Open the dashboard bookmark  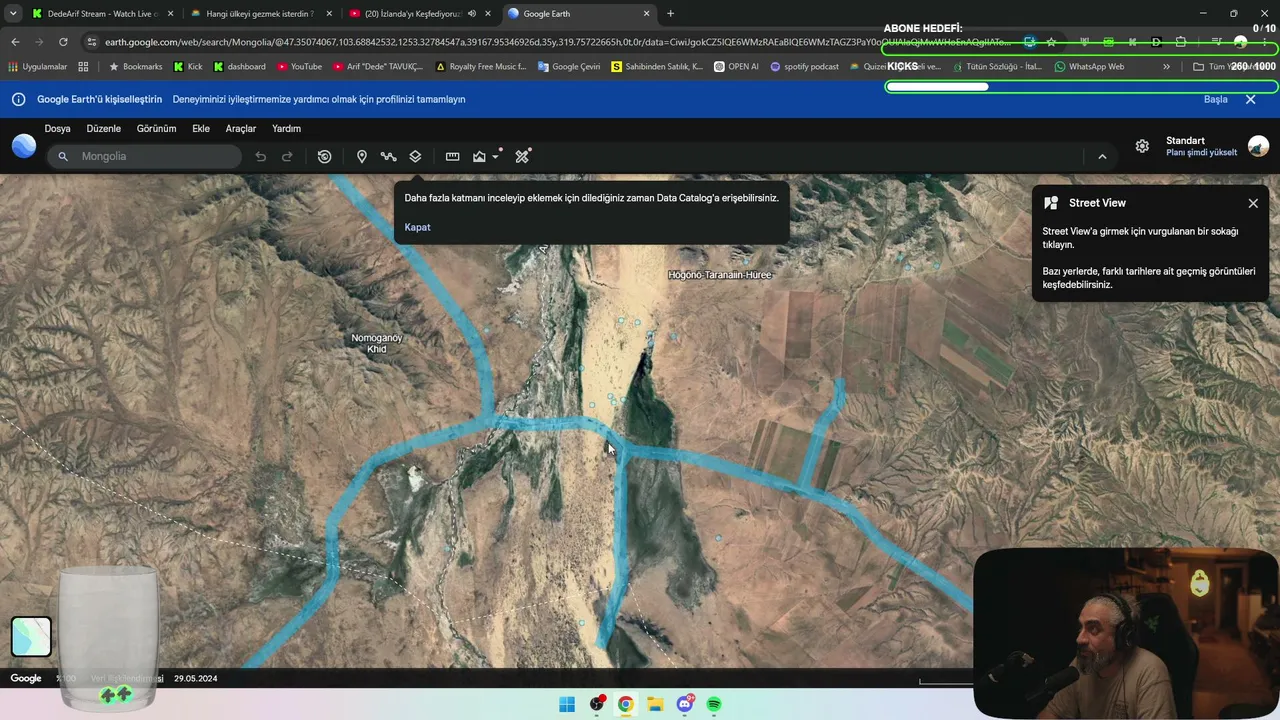tap(239, 67)
